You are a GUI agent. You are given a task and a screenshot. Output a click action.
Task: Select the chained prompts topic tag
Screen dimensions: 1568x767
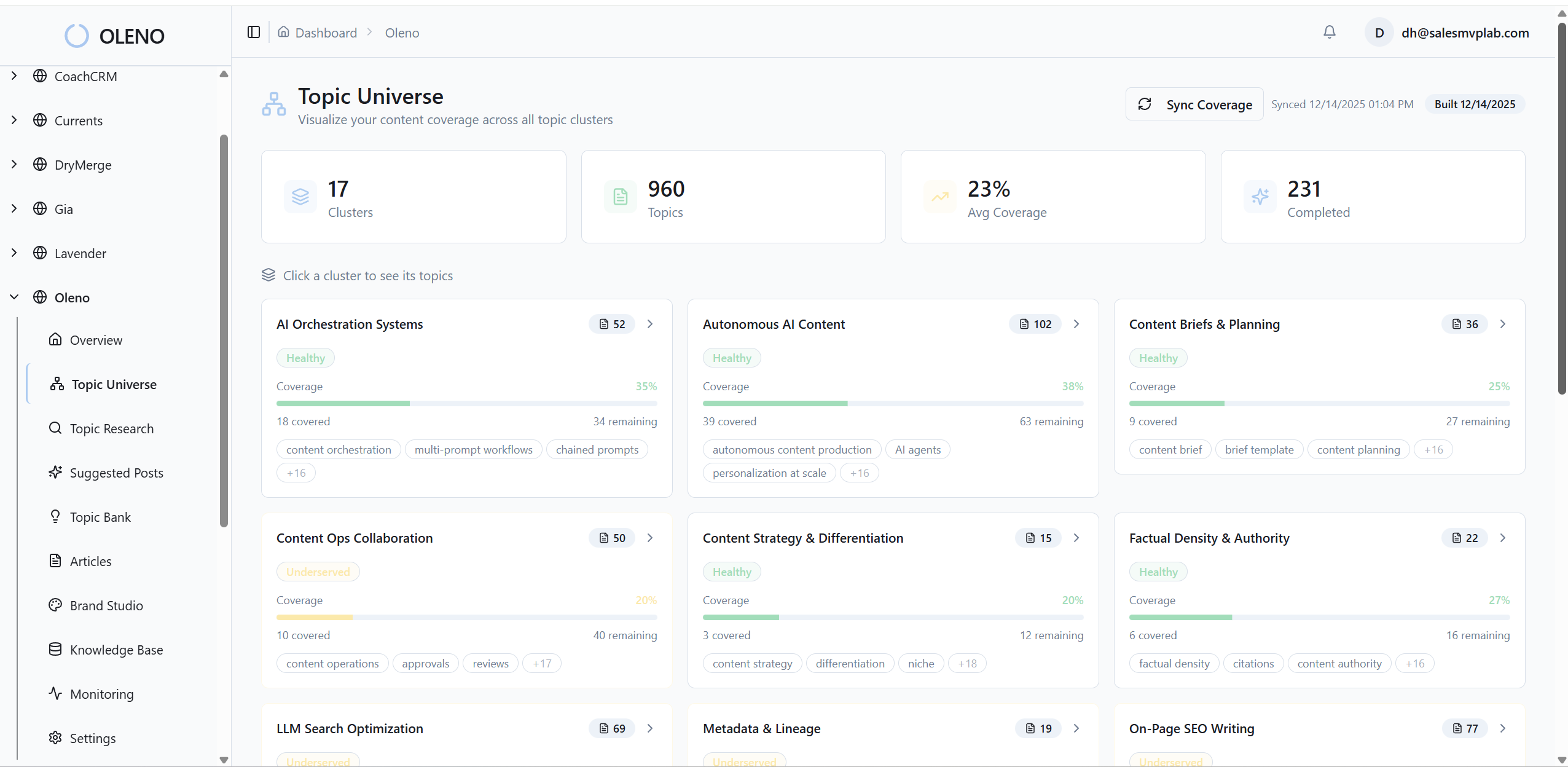(597, 449)
